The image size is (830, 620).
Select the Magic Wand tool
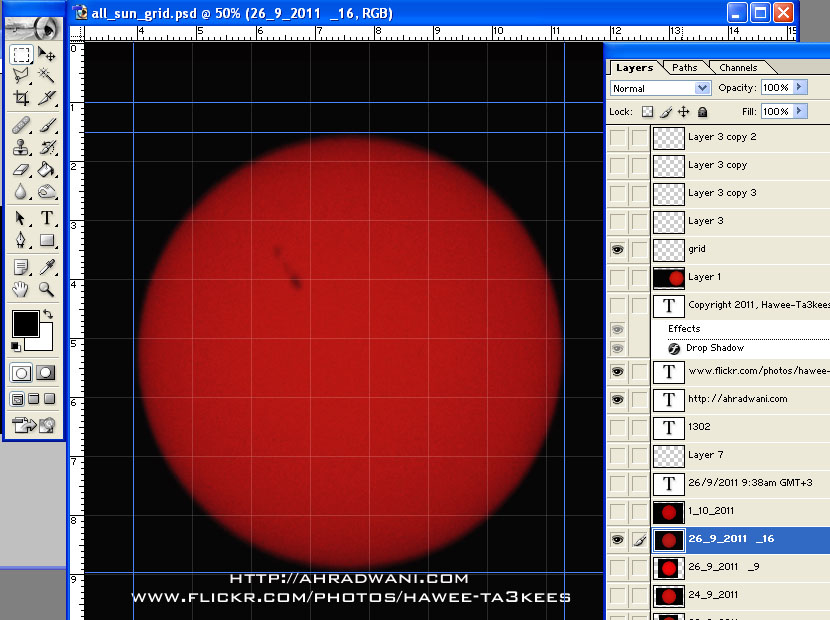(x=47, y=76)
